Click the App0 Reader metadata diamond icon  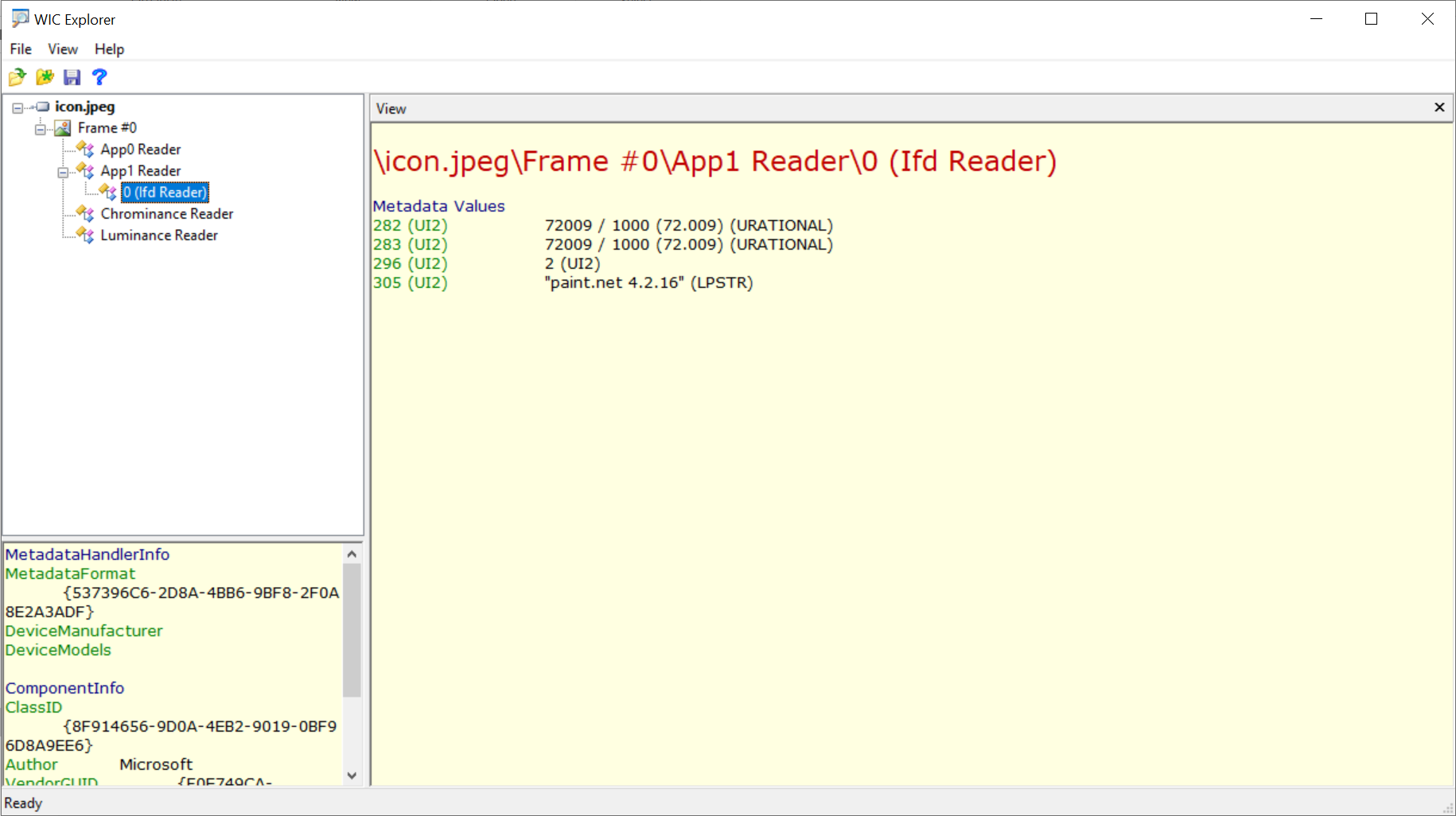coord(84,149)
